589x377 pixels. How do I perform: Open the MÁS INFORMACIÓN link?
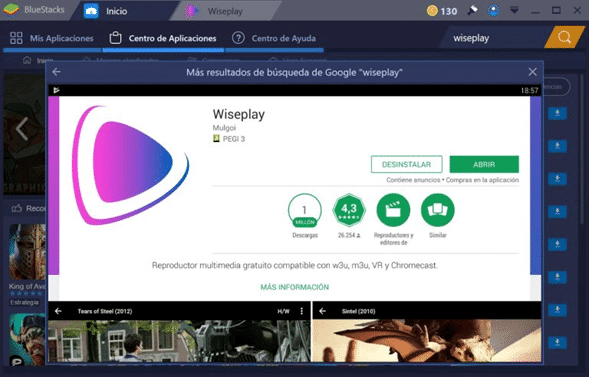[294, 287]
